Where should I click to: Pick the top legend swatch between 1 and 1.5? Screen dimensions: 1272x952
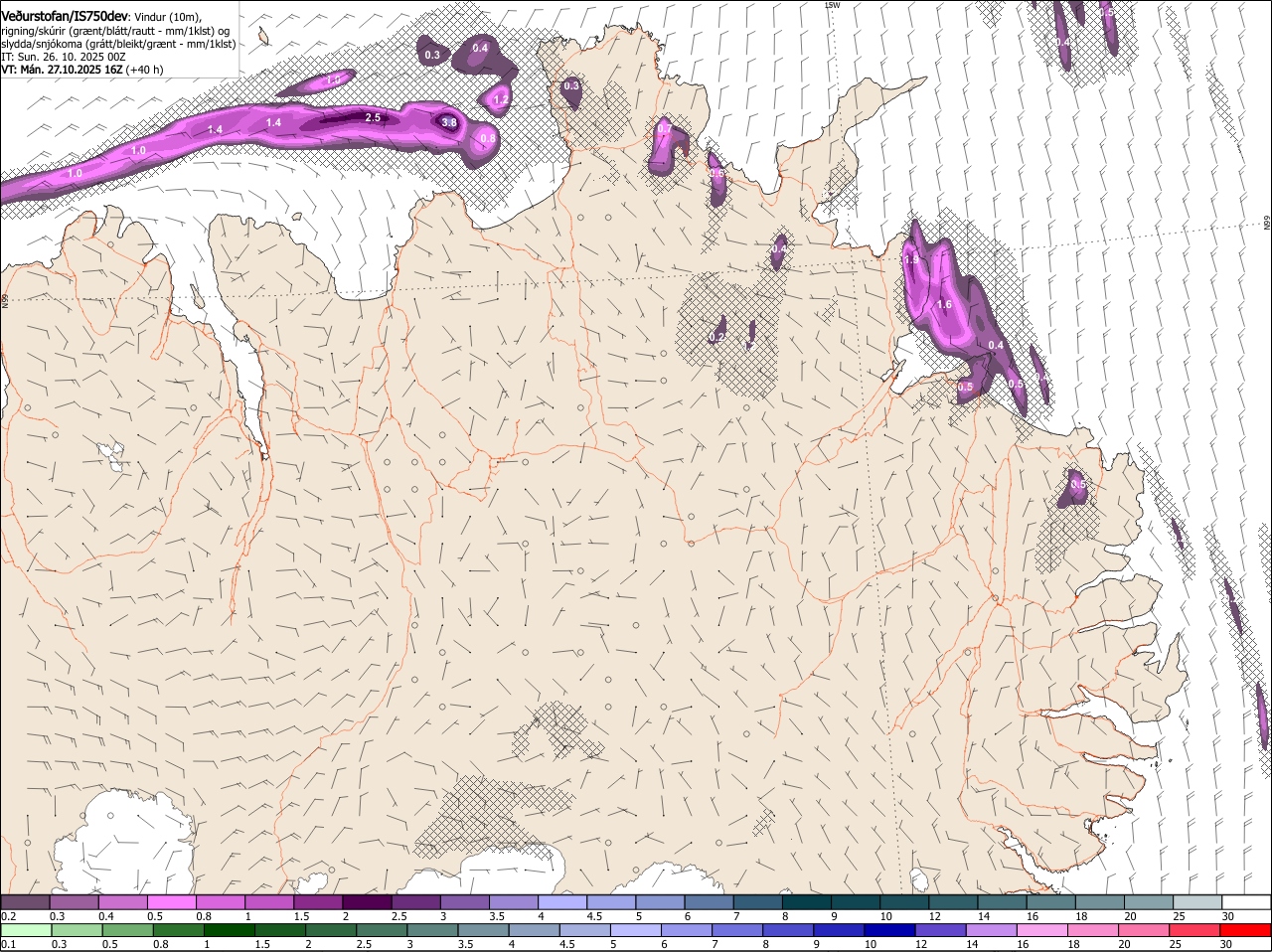[x=267, y=902]
